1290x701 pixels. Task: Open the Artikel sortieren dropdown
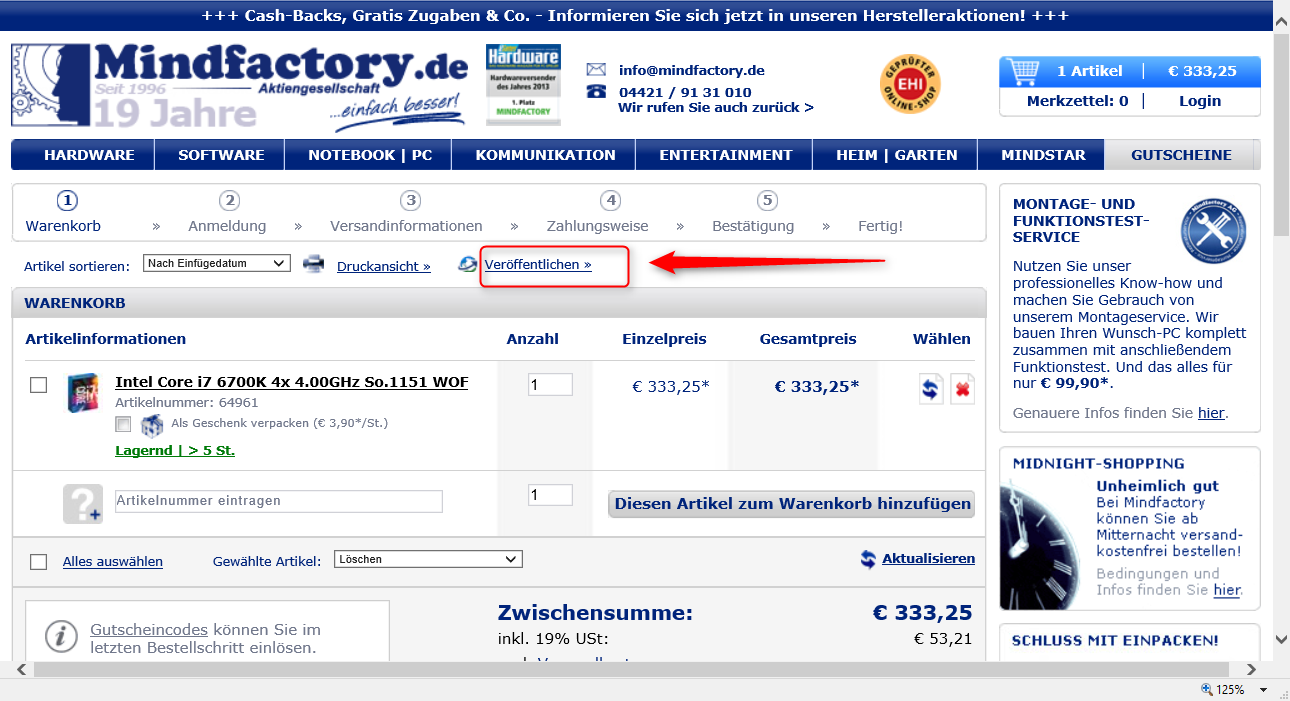(216, 263)
